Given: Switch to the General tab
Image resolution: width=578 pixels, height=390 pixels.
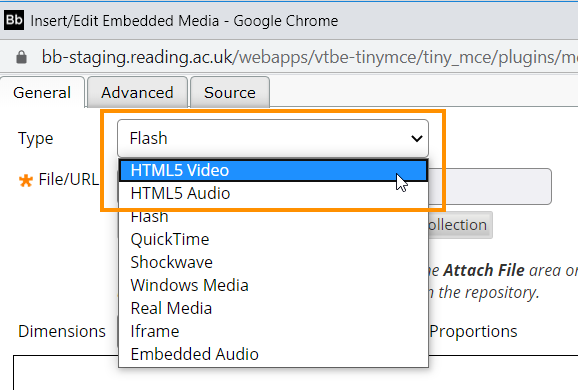Looking at the screenshot, I should (x=42, y=92).
